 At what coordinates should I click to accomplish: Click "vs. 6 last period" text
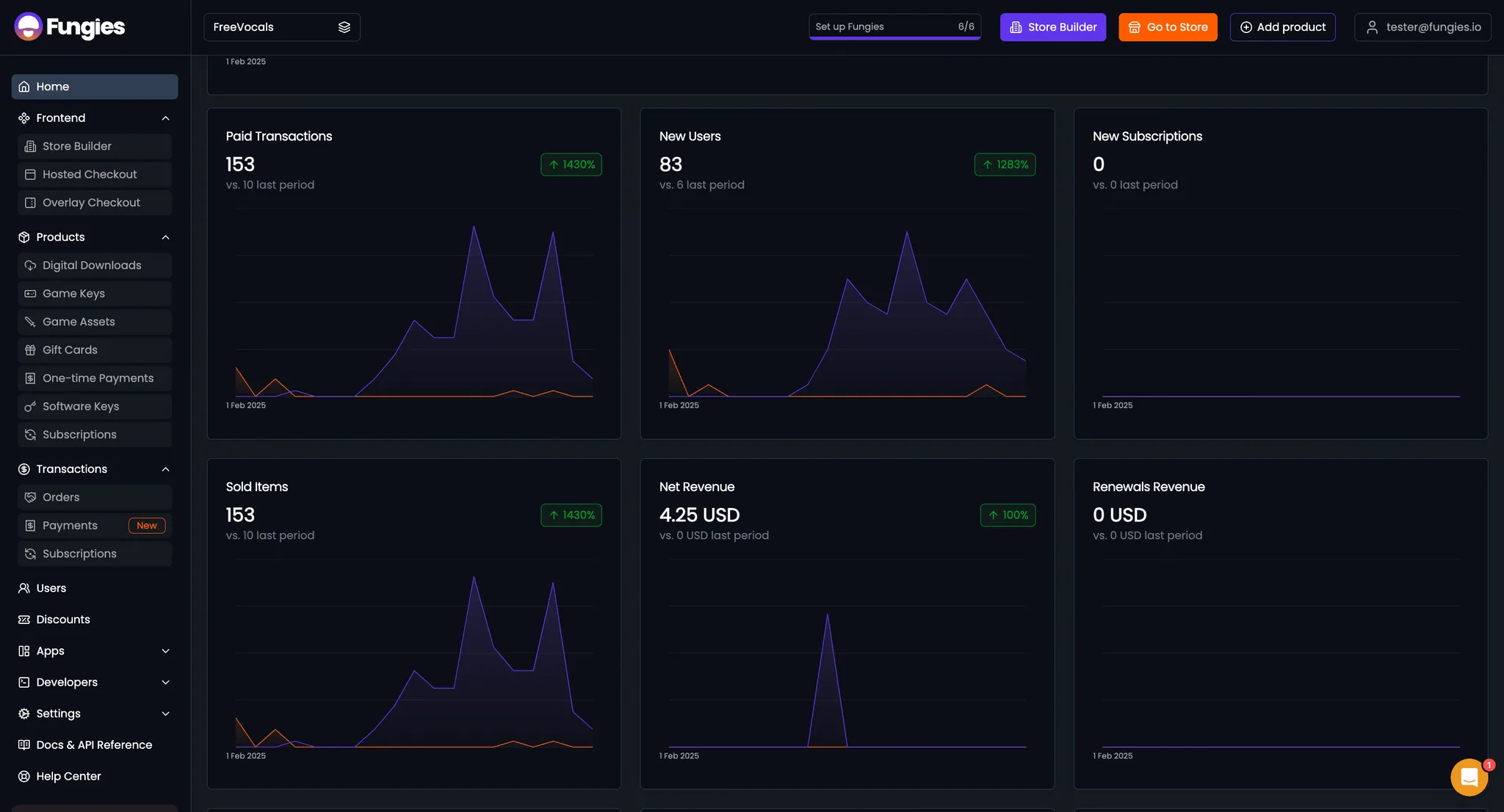coord(701,185)
